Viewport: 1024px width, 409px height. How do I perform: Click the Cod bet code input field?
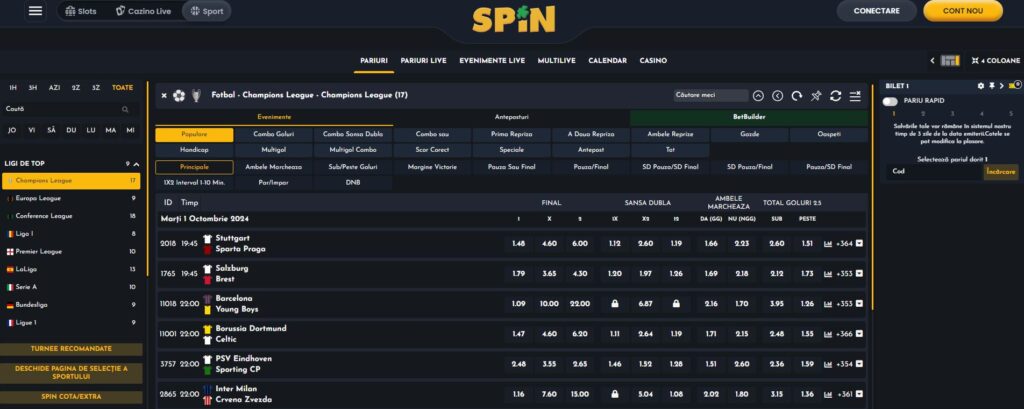(x=935, y=172)
